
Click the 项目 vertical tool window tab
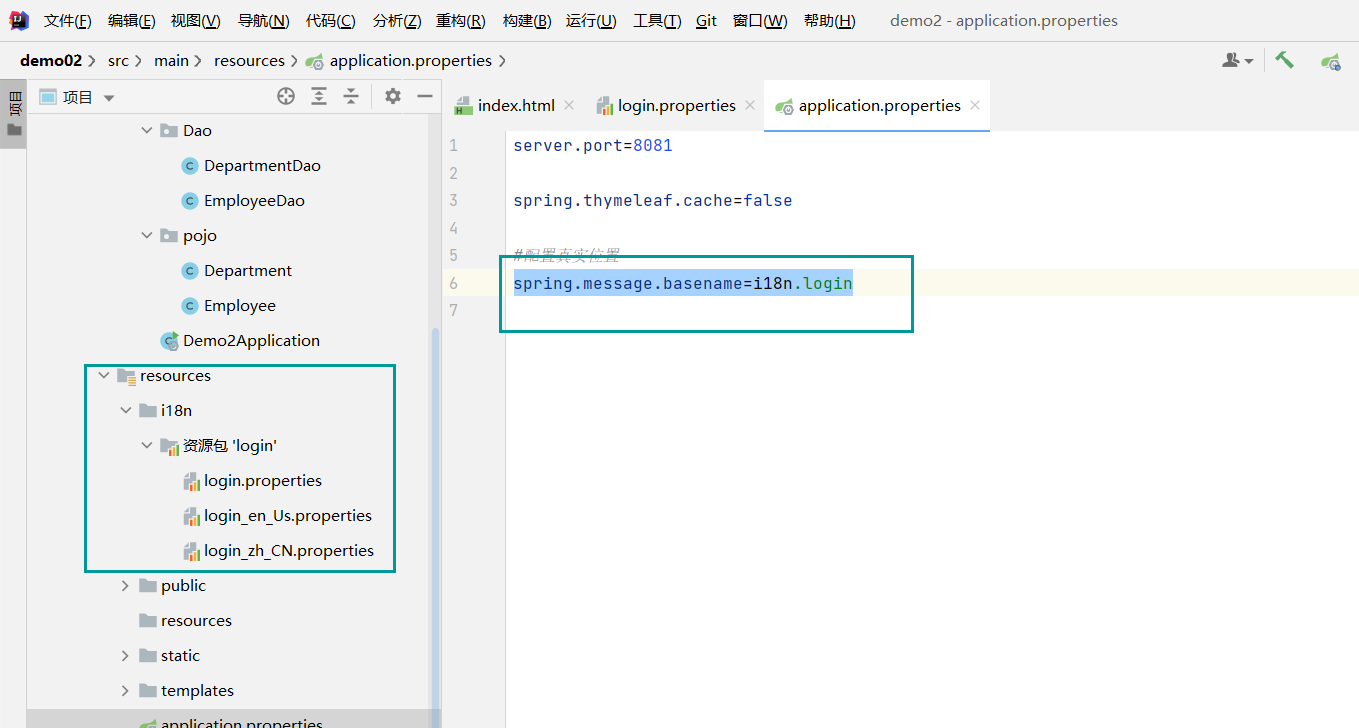point(13,112)
